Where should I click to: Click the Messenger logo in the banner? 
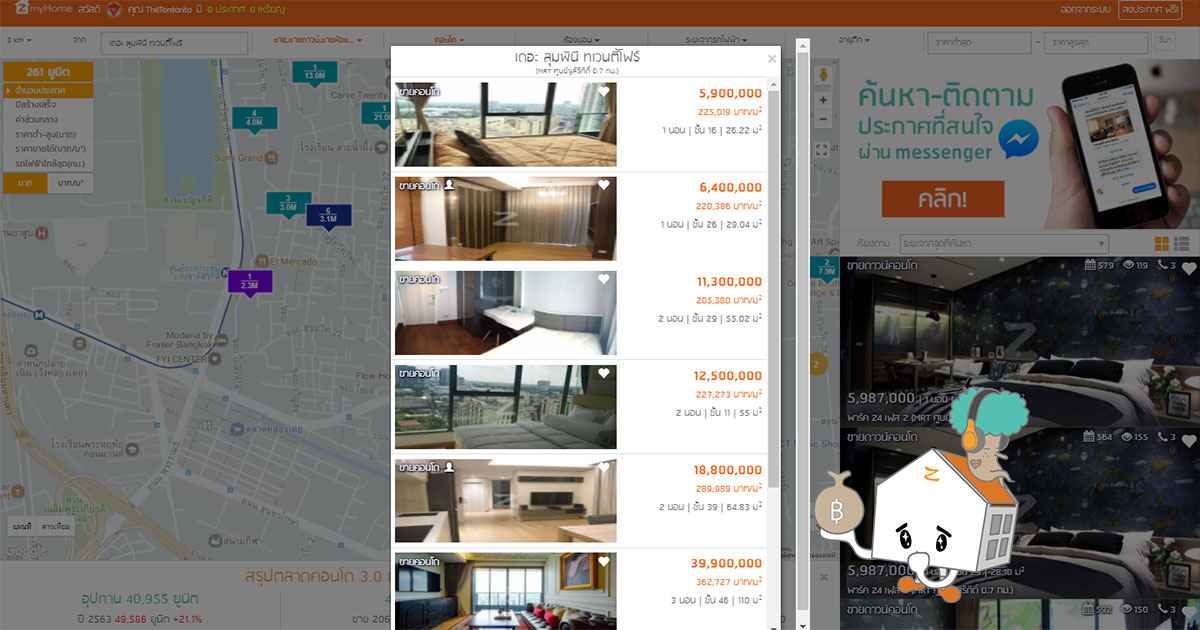click(1017, 139)
